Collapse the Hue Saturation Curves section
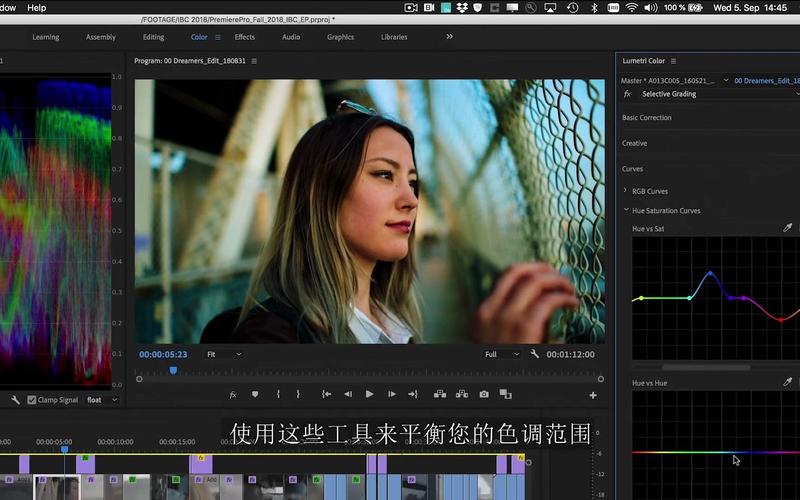800x500 pixels. (626, 210)
